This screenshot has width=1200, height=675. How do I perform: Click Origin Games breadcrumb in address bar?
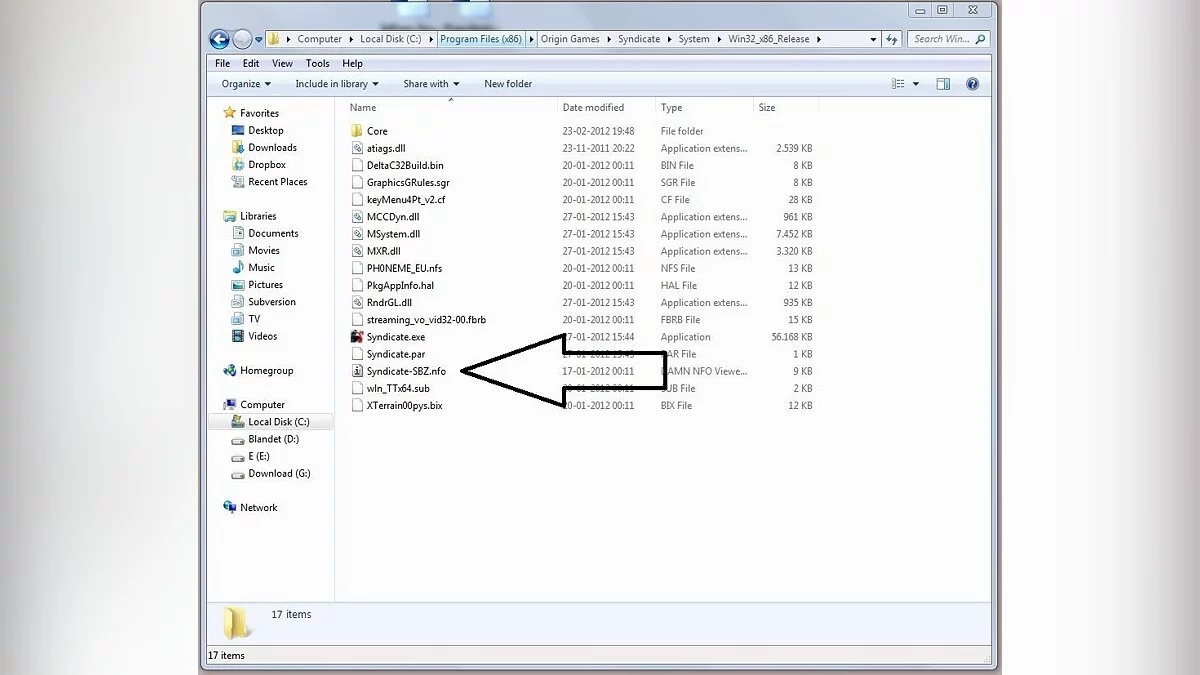pos(570,39)
